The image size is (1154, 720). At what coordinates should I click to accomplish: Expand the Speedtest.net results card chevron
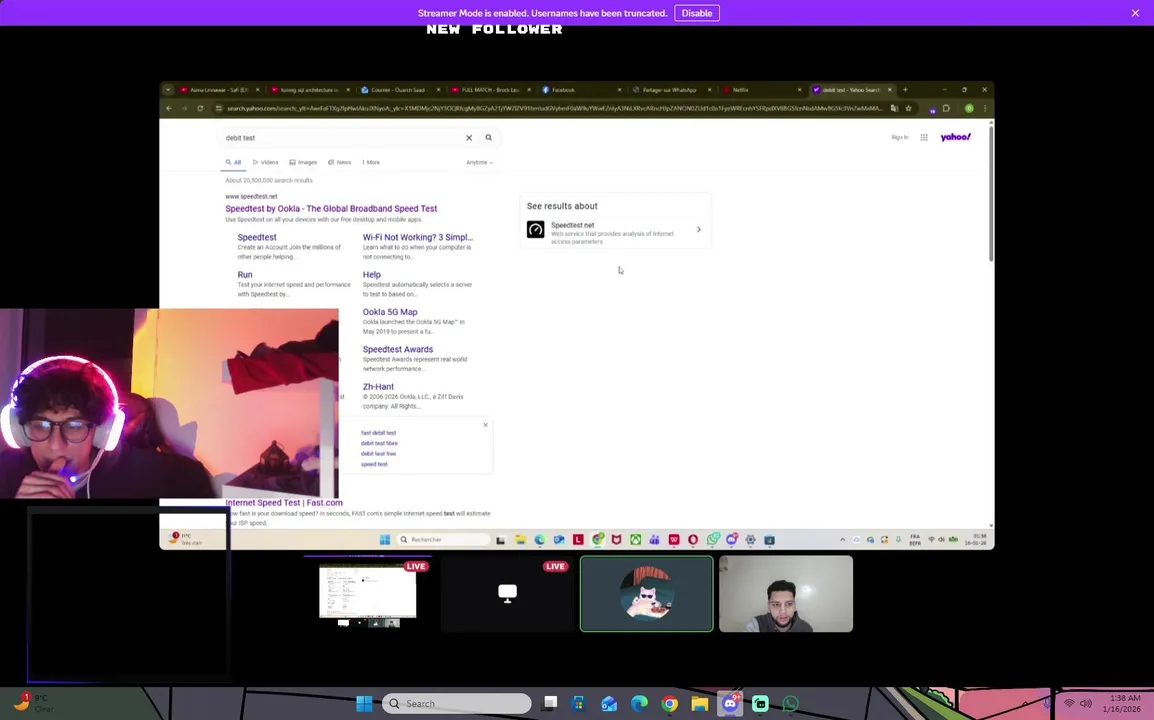pos(698,230)
